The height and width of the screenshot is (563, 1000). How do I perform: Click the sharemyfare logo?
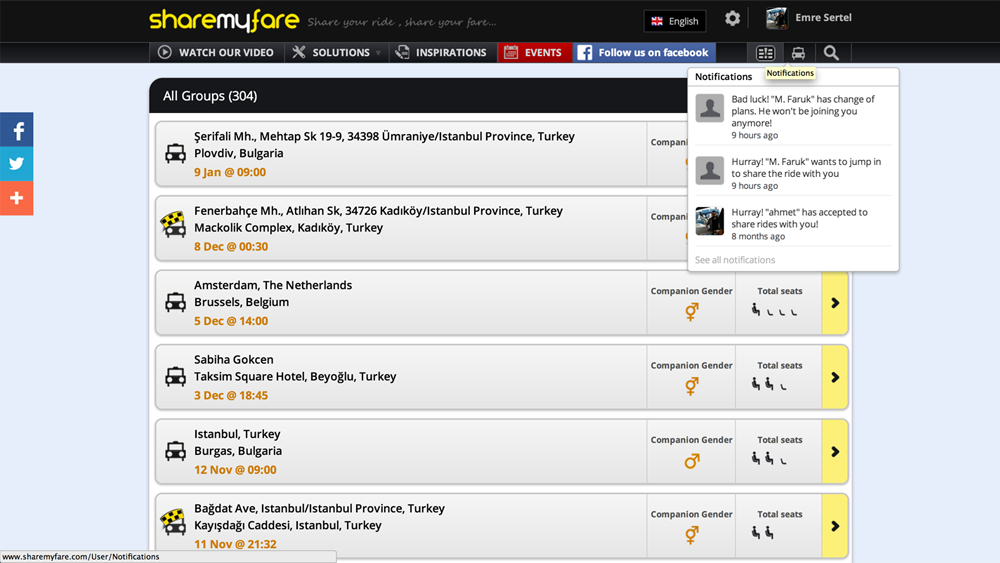click(224, 21)
